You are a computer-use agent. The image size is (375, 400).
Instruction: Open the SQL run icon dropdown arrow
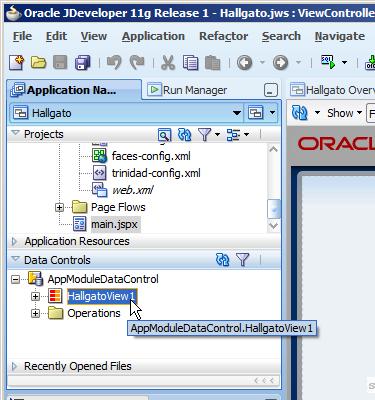coord(345,62)
